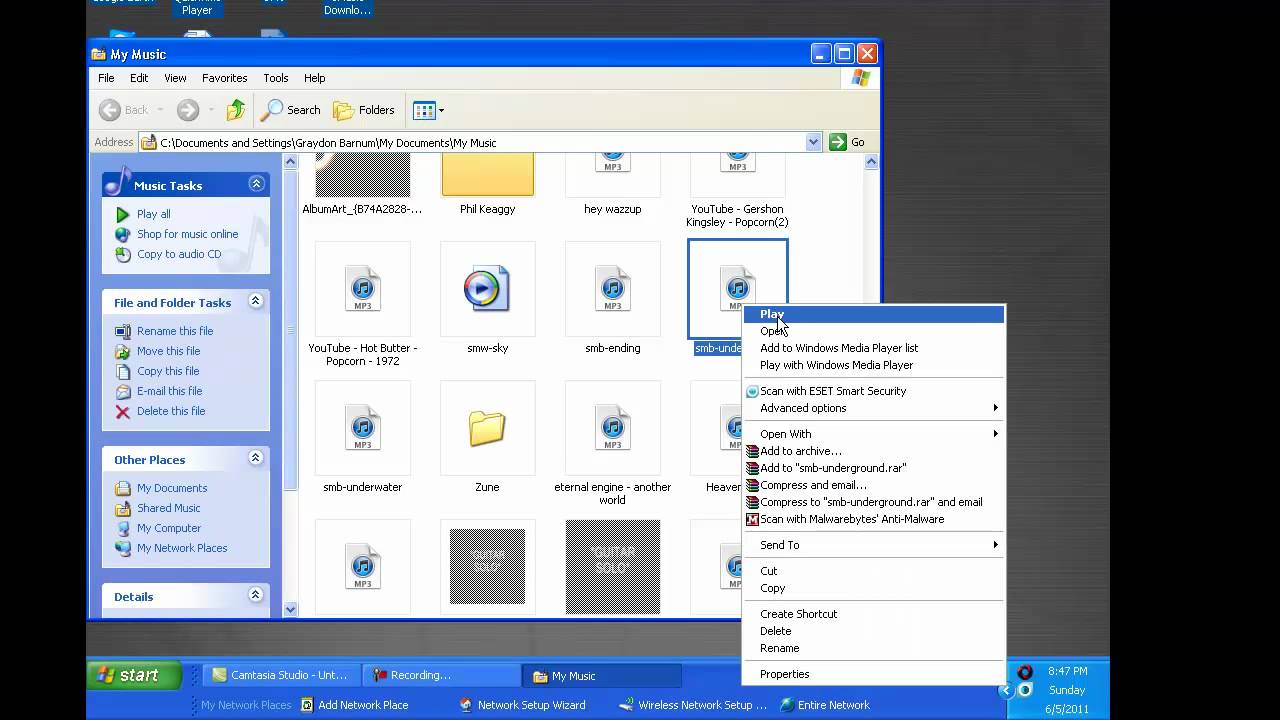1280x720 pixels.
Task: Click the Windows Start button
Action: click(134, 675)
